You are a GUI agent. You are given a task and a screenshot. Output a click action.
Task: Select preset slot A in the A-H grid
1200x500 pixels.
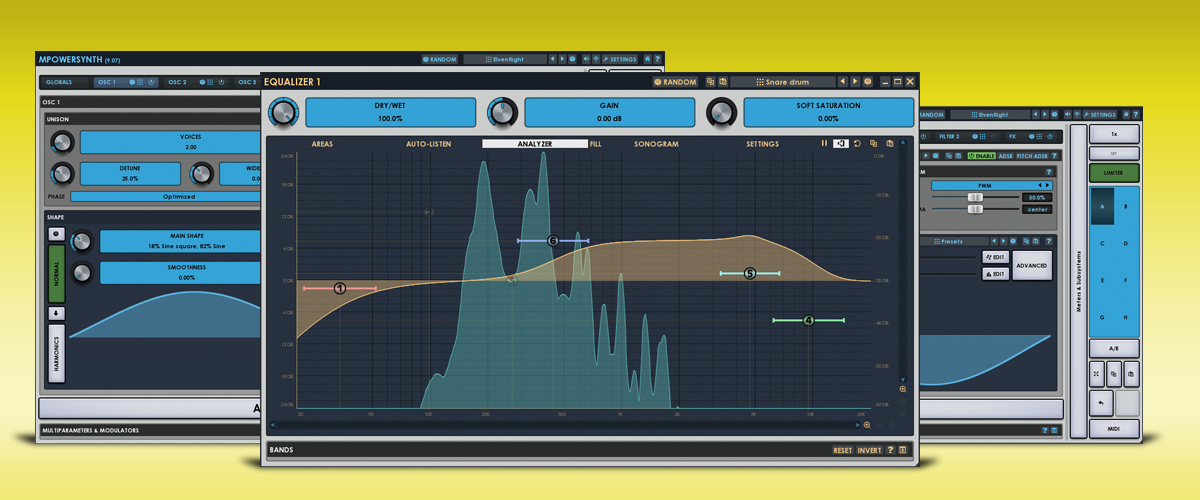pos(1103,206)
